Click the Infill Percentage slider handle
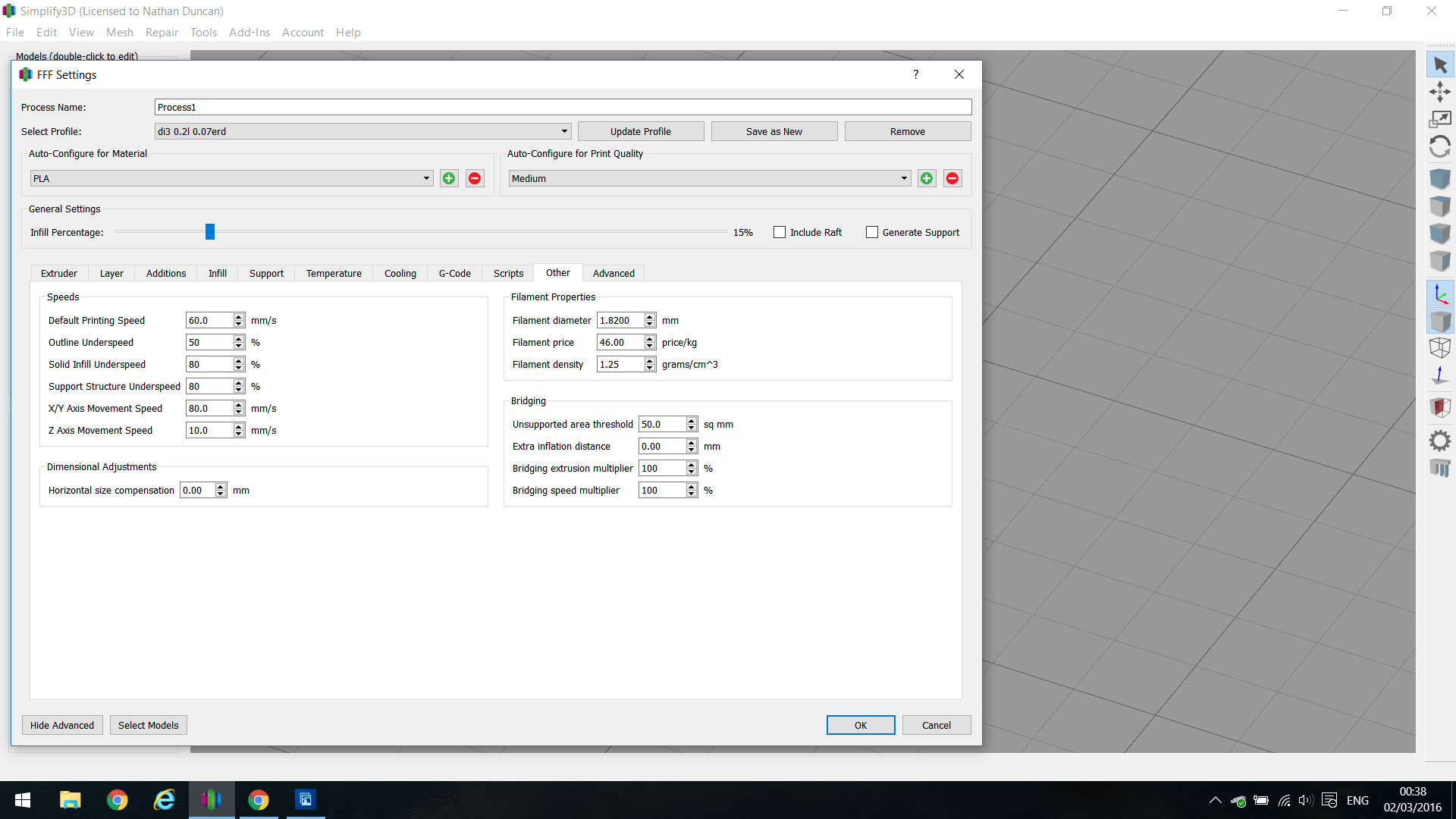1456x819 pixels. coord(210,232)
